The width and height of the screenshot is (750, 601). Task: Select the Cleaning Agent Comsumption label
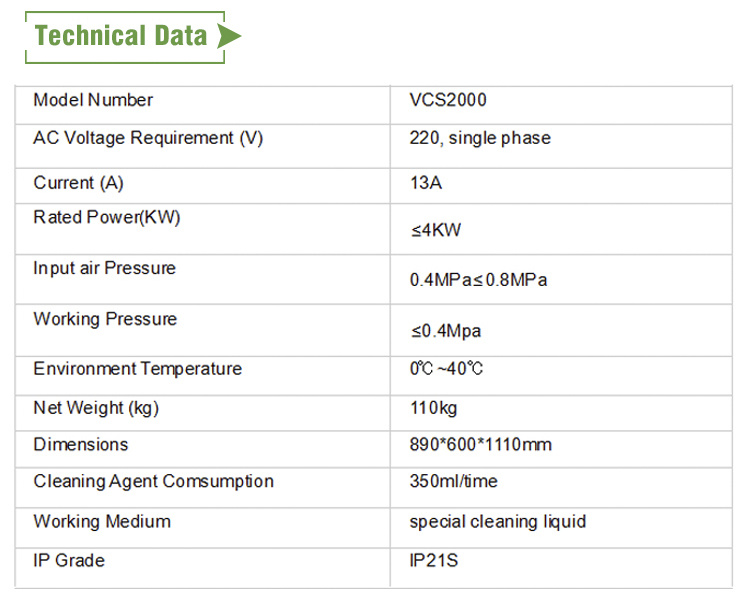point(154,481)
